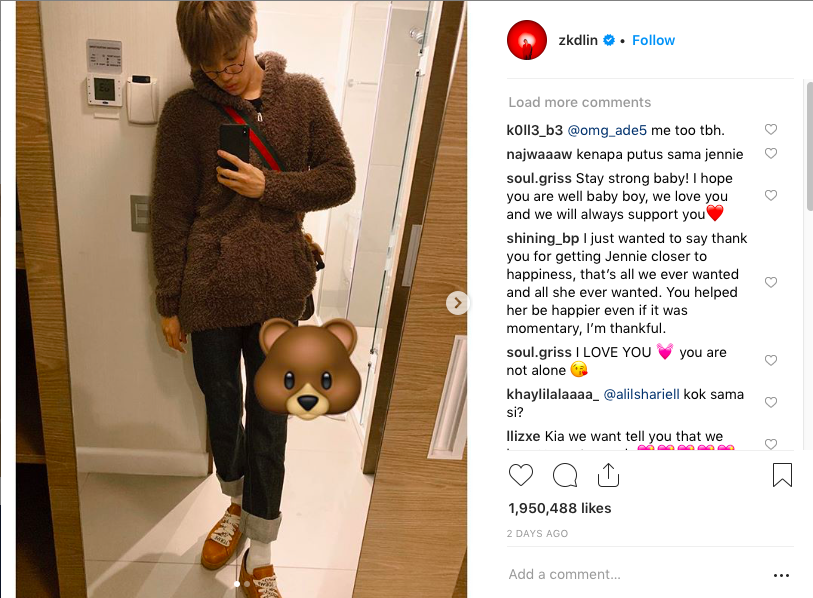Share the post via the upload arrow icon

pos(608,475)
